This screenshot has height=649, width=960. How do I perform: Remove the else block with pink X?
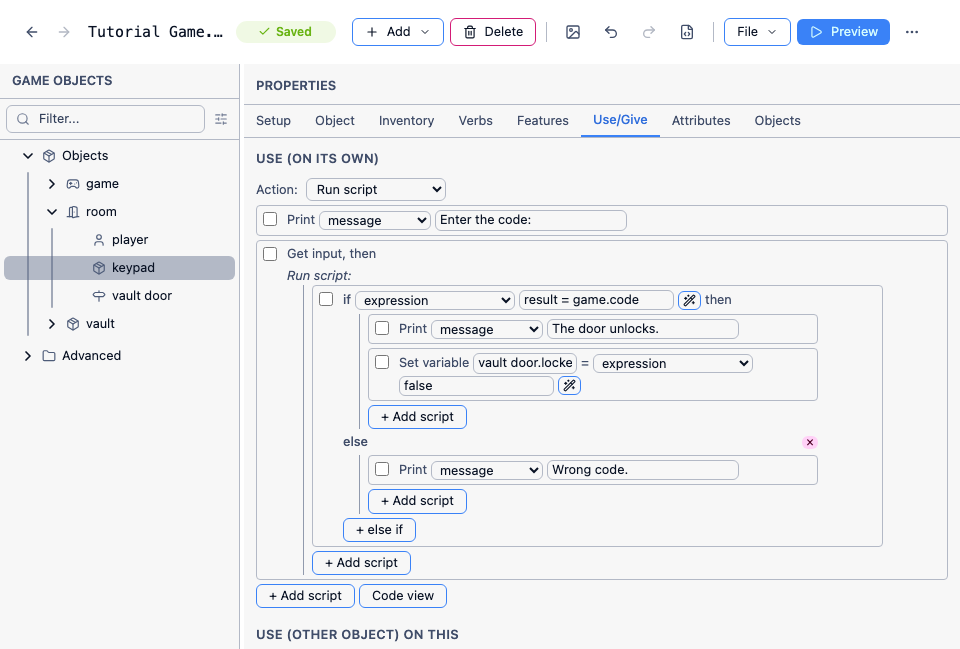(809, 442)
